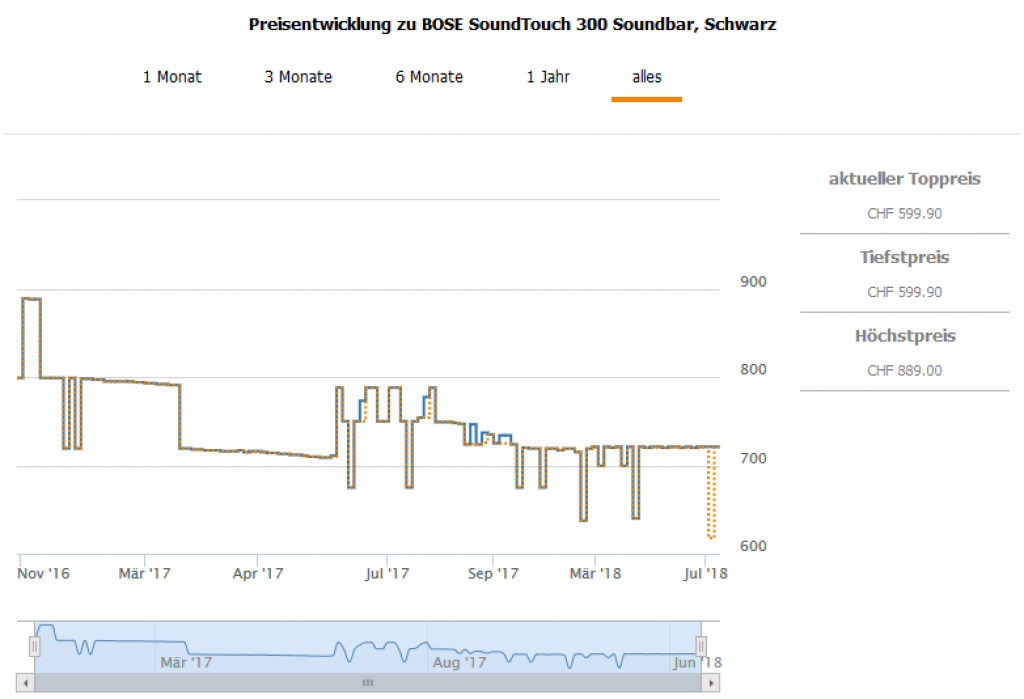This screenshot has width=1024, height=699.
Task: Click the Höchstpreis heading
Action: tap(904, 336)
